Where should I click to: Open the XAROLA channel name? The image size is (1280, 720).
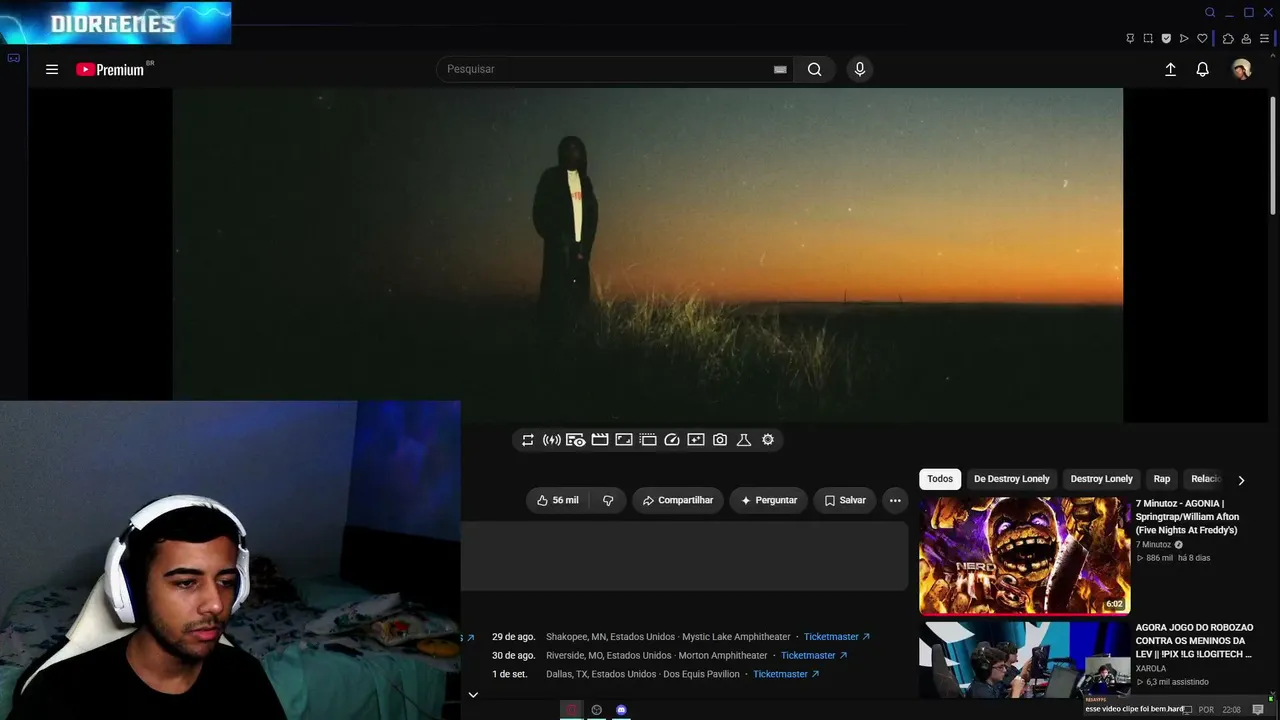coord(1151,669)
